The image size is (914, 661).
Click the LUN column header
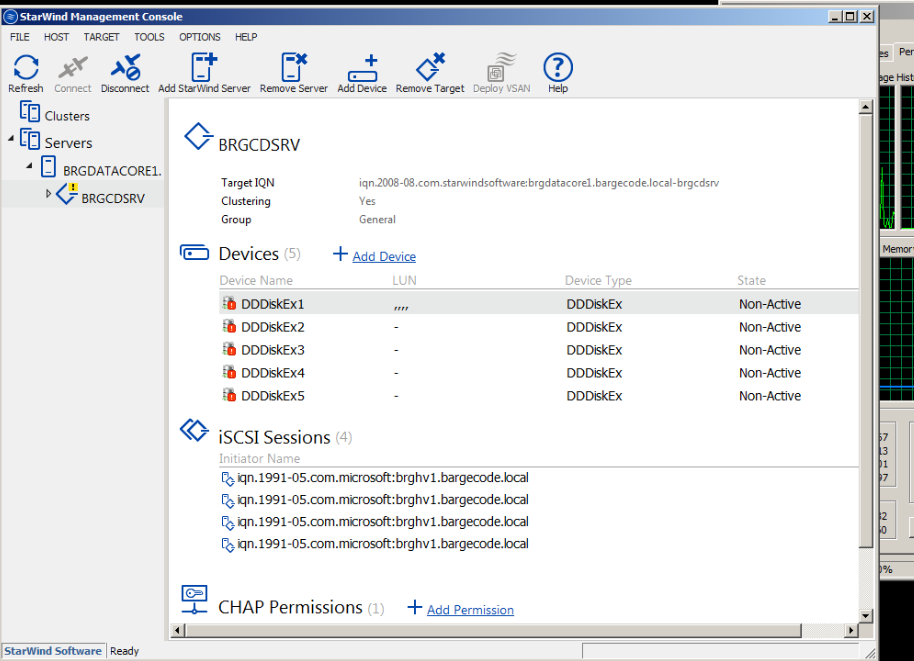click(405, 280)
